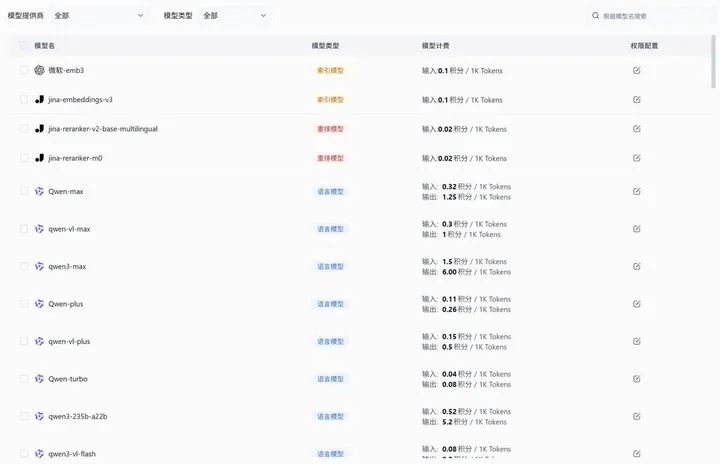The height and width of the screenshot is (464, 720).
Task: Open permission config for 微软-emb3
Action: (x=636, y=70)
